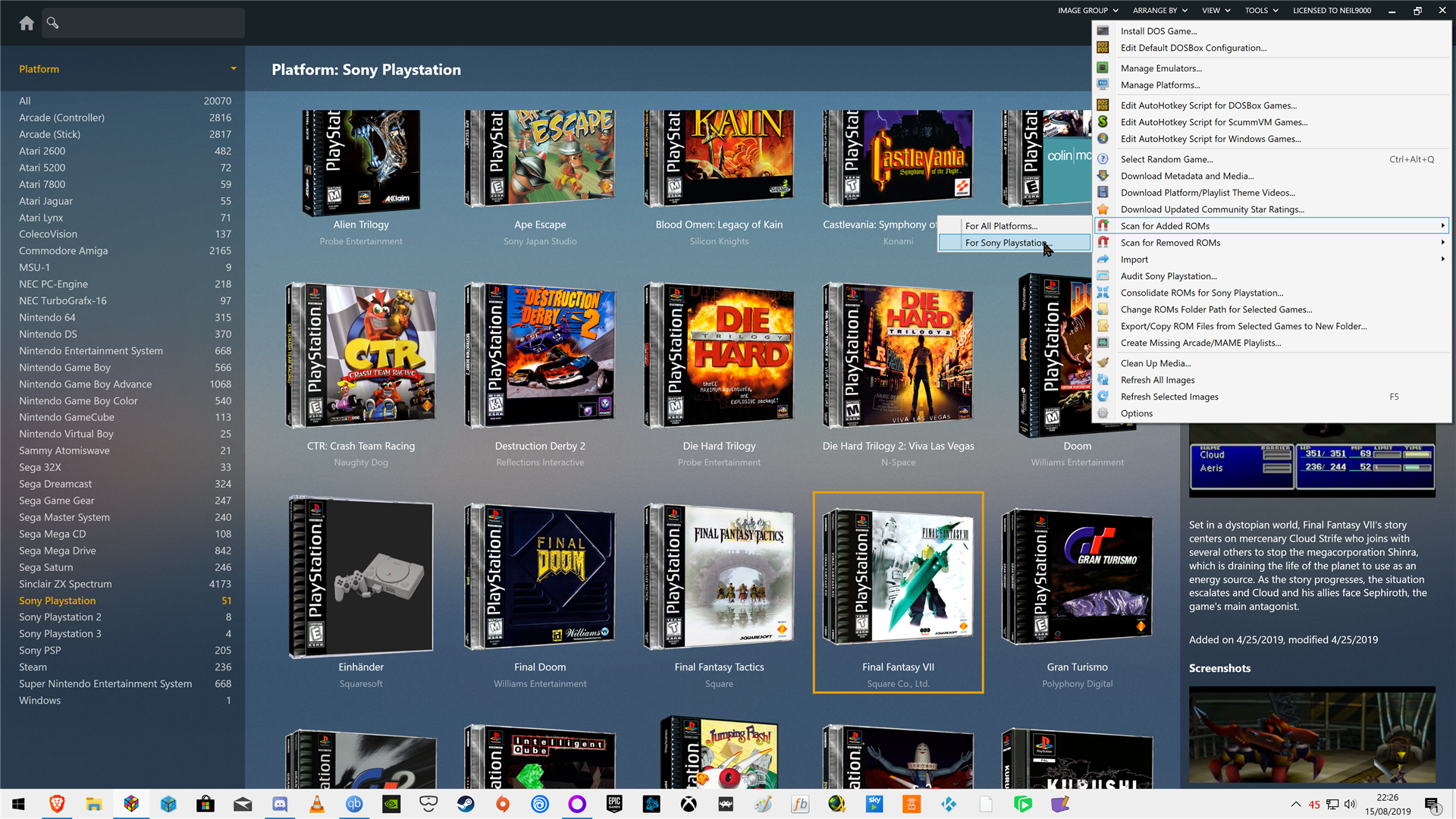Open Final Fantasy VII screenshot thumbnail
This screenshot has height=819, width=1456.
(x=1312, y=736)
